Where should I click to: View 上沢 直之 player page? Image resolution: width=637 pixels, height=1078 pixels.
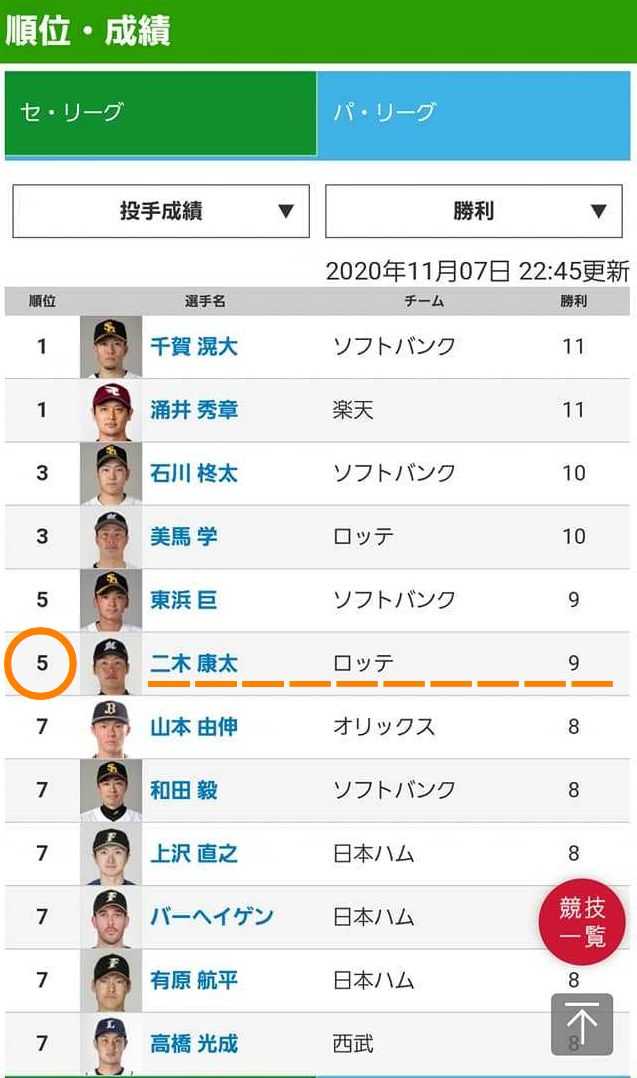coord(194,853)
